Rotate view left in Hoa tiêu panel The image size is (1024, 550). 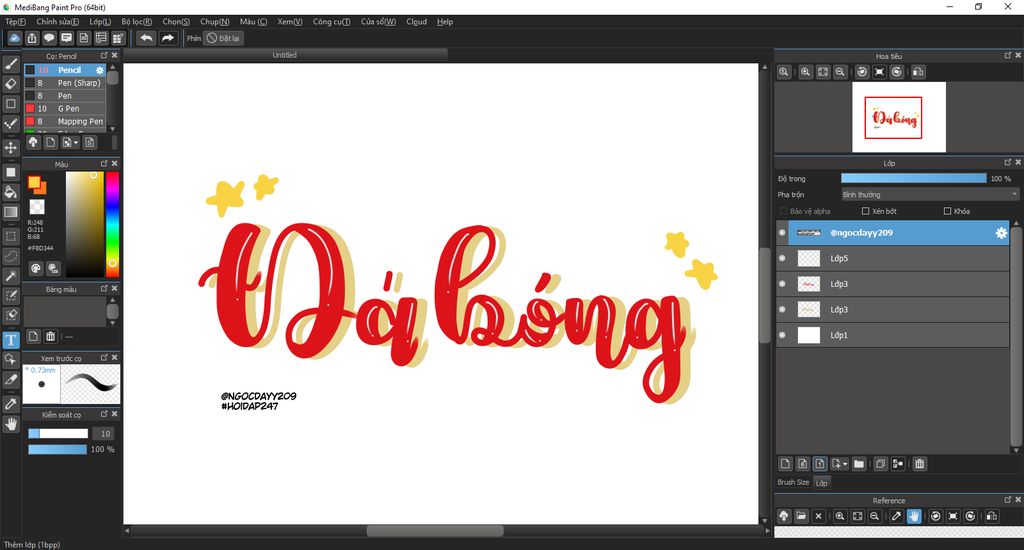tap(862, 72)
